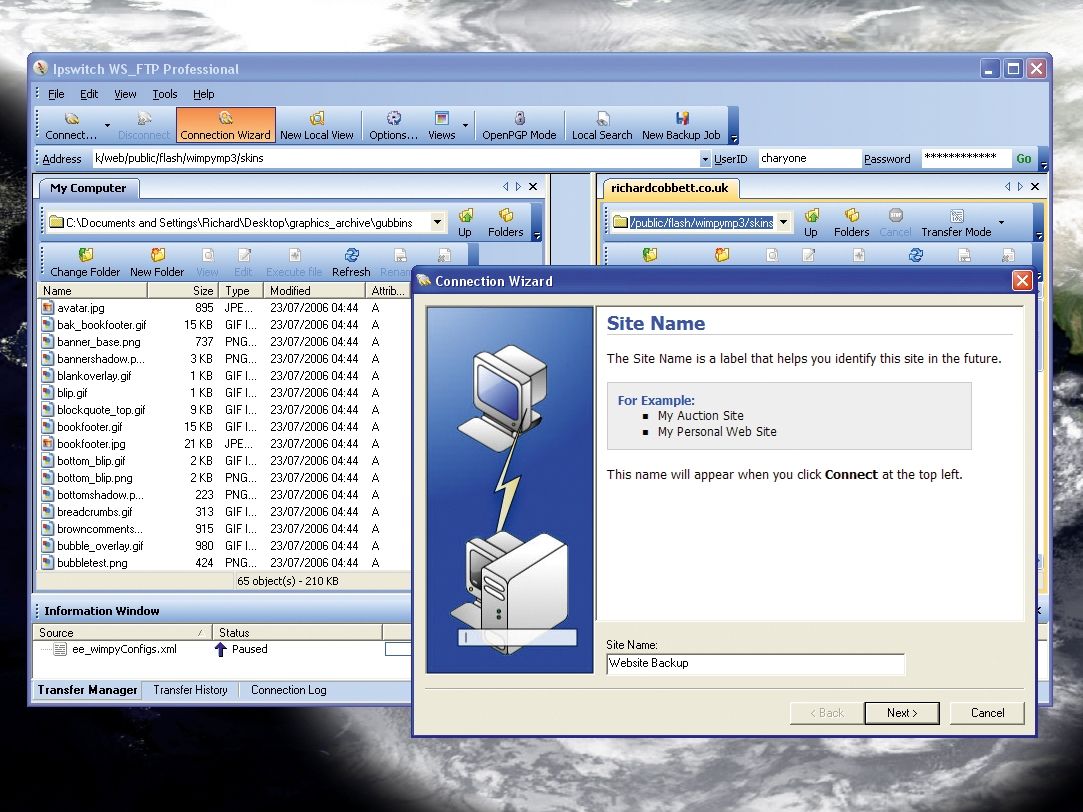Close the My Computer pane
Screen dimensions: 1083x812
[533, 186]
